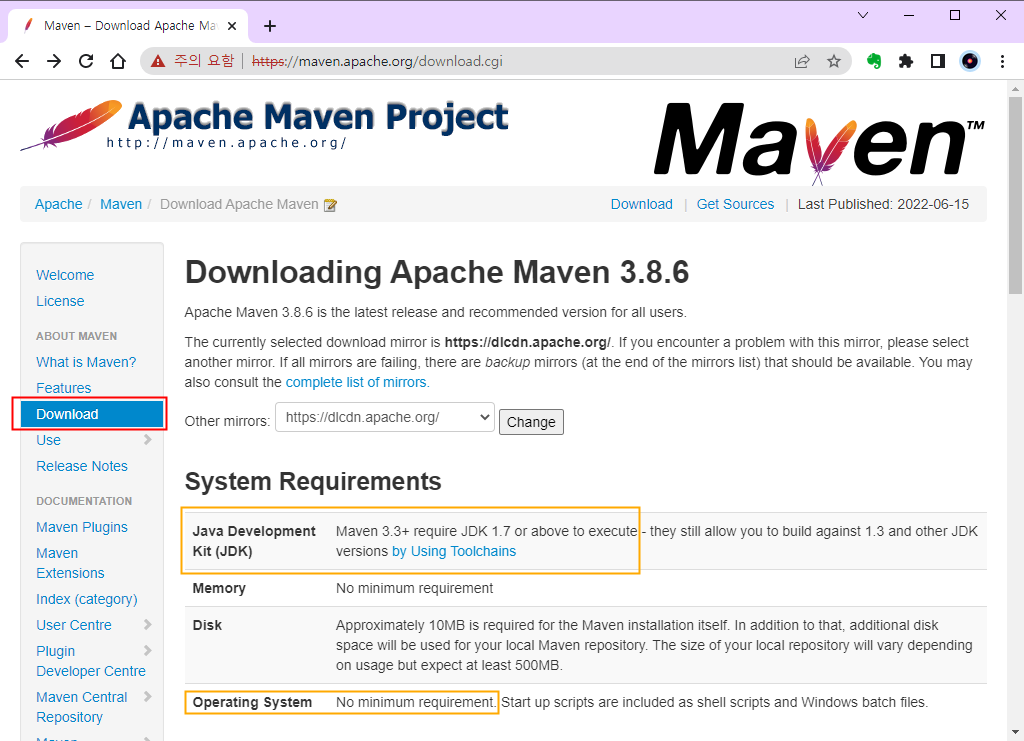Image resolution: width=1024 pixels, height=741 pixels.
Task: Open the Maven Extensions sidebar link
Action: tap(71, 563)
